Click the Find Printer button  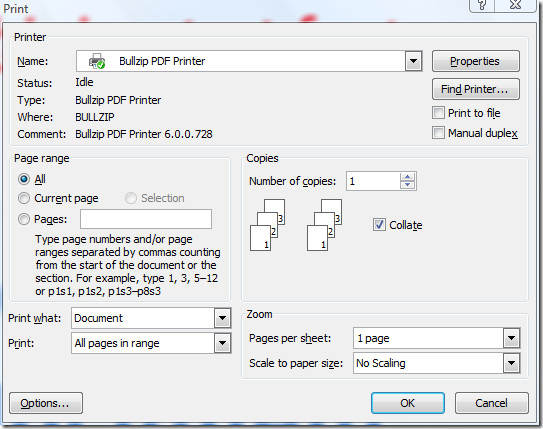coord(475,89)
